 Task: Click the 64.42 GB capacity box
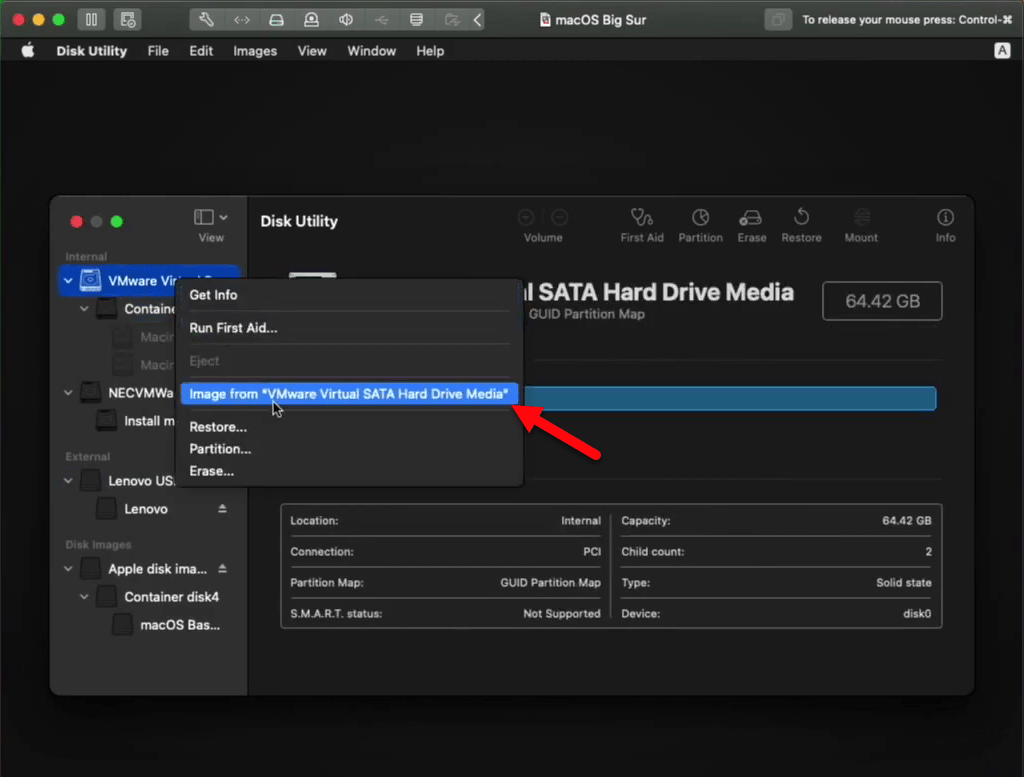pyautogui.click(x=882, y=301)
